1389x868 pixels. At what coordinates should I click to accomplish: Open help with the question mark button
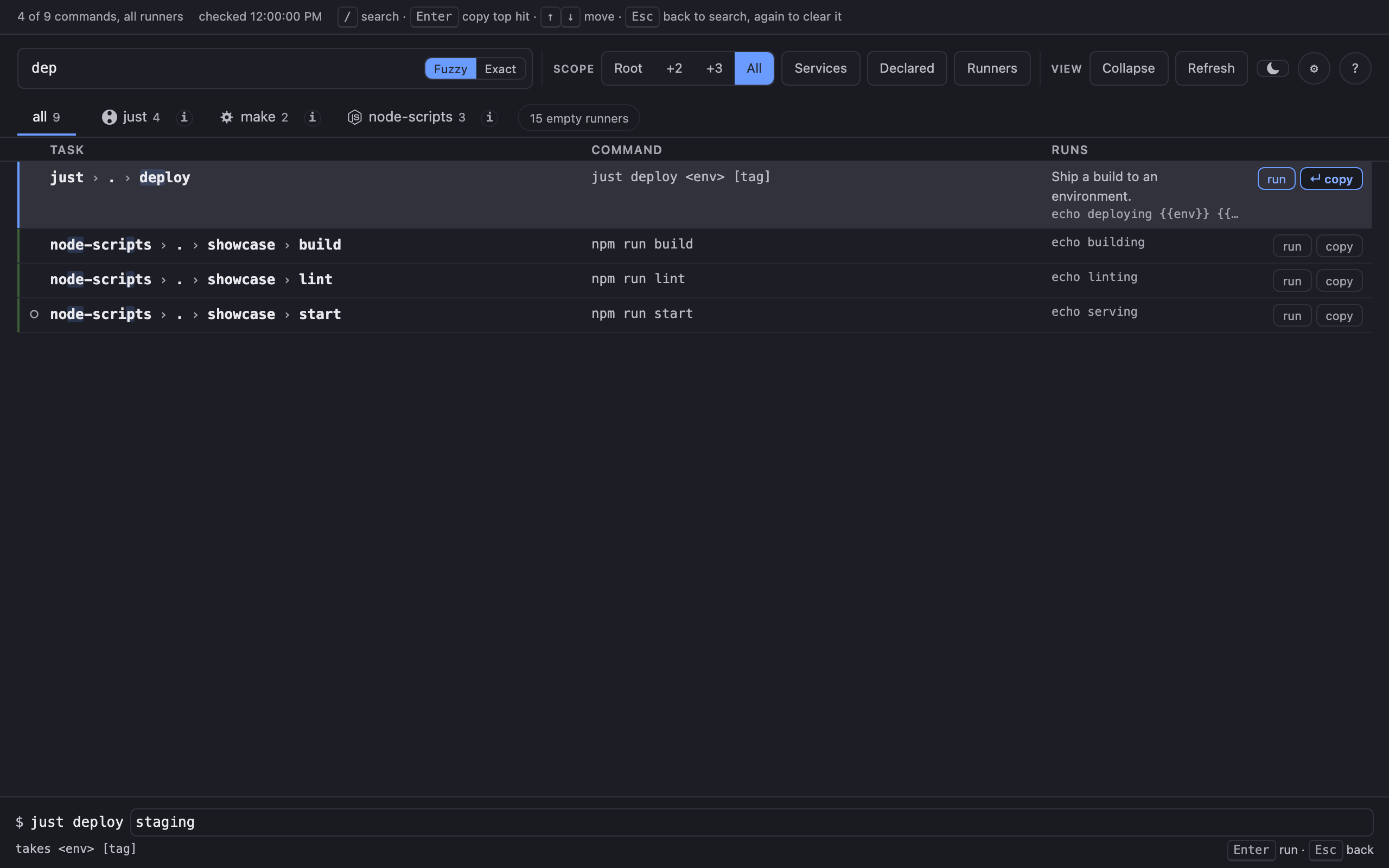[1355, 68]
